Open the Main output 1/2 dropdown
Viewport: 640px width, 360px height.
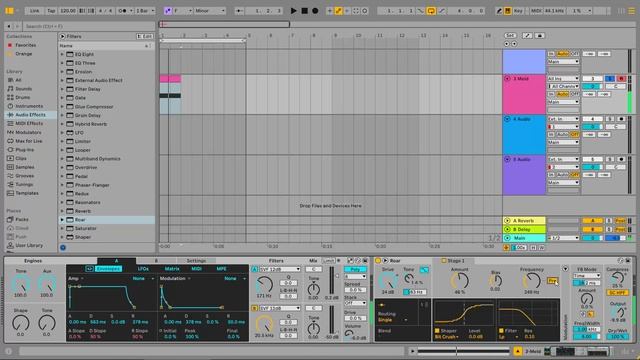click(x=563, y=238)
